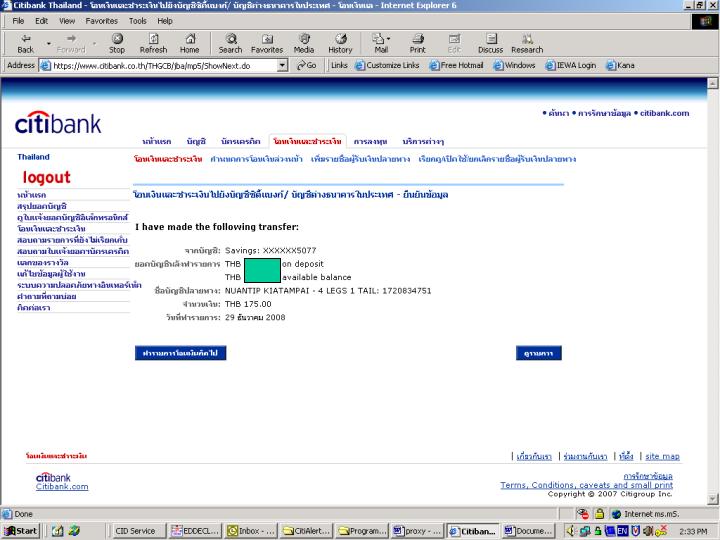Open the Tools menu
720x540 pixels.
(138, 21)
